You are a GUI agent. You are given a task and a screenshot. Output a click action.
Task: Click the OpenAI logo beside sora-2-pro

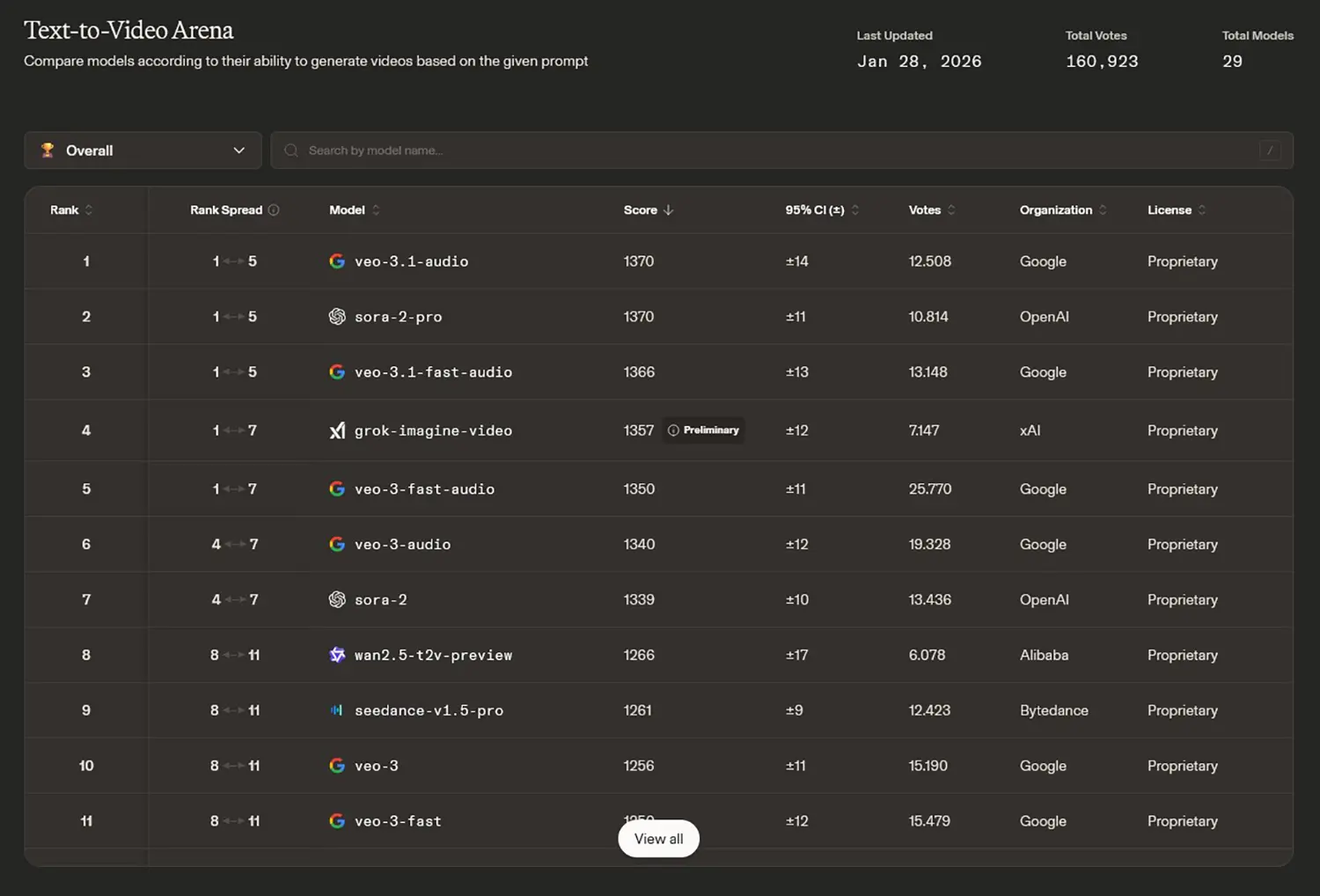click(337, 317)
